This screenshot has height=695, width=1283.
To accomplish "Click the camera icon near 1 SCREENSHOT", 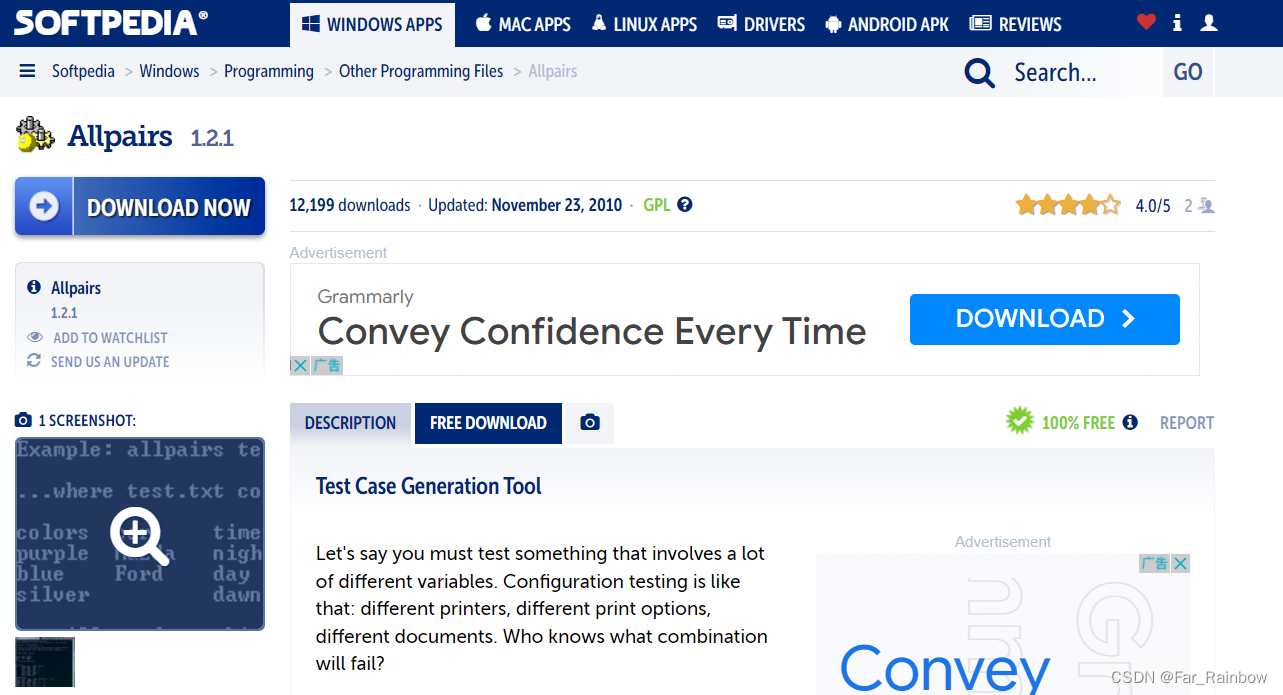I will (x=24, y=420).
